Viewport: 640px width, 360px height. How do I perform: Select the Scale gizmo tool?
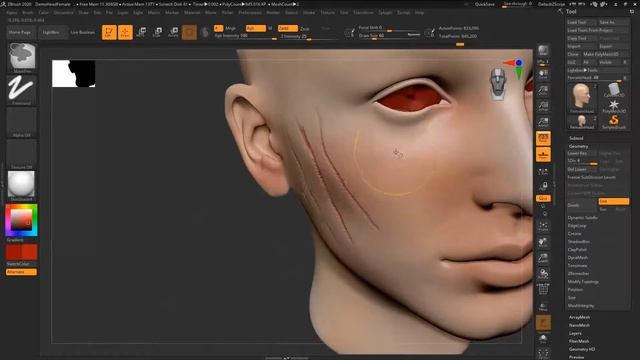[x=157, y=32]
